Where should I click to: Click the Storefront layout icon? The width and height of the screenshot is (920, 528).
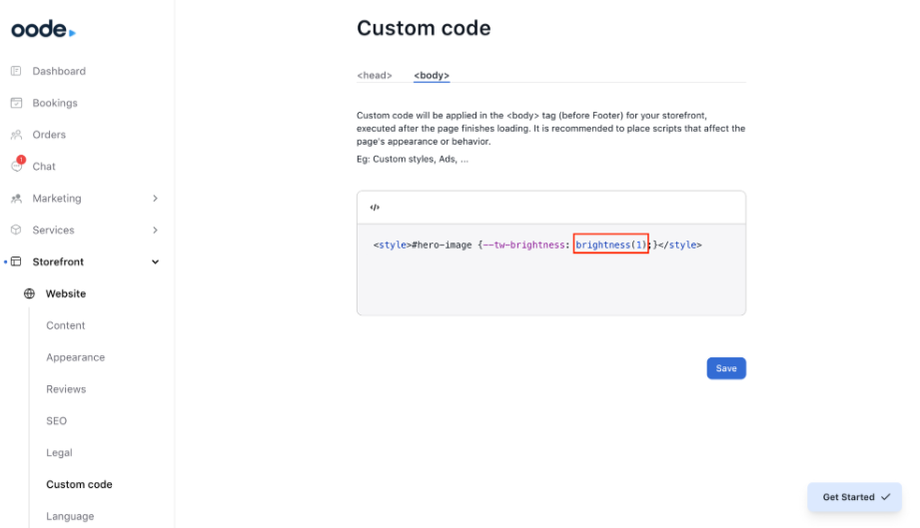point(16,262)
